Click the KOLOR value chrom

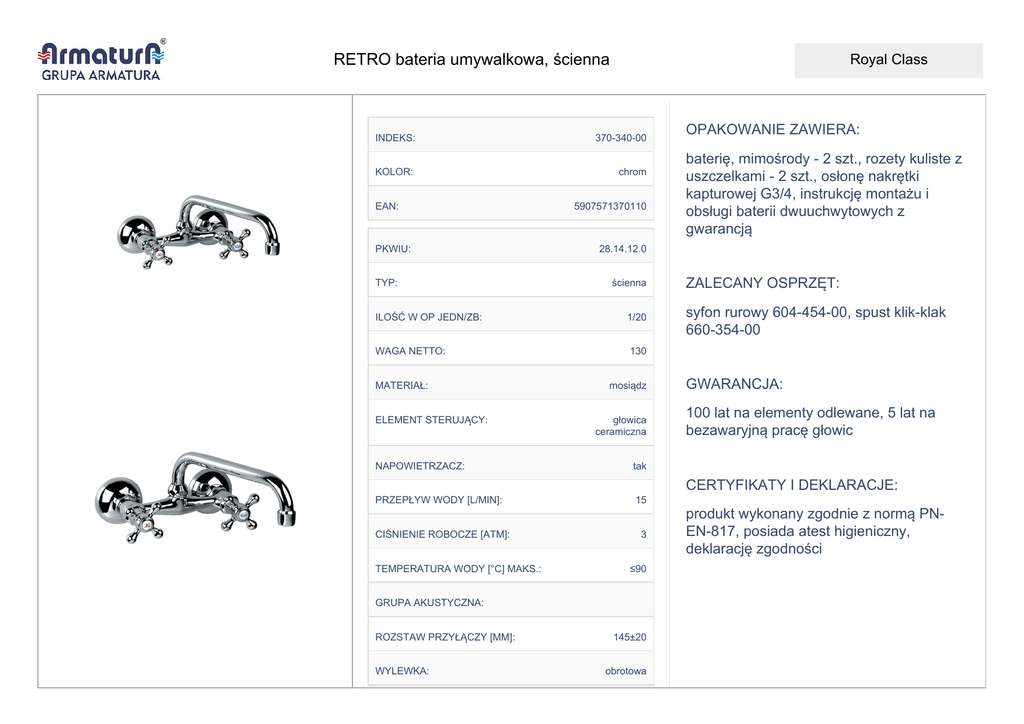pyautogui.click(x=632, y=172)
